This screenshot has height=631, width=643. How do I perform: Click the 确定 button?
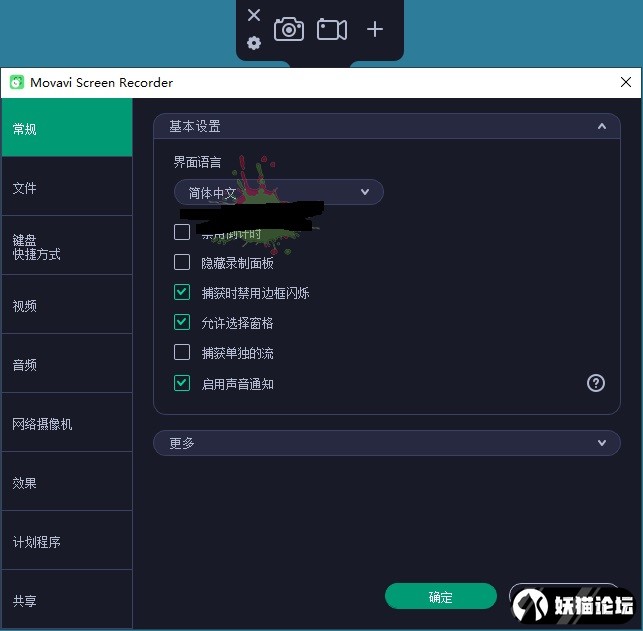click(x=441, y=597)
